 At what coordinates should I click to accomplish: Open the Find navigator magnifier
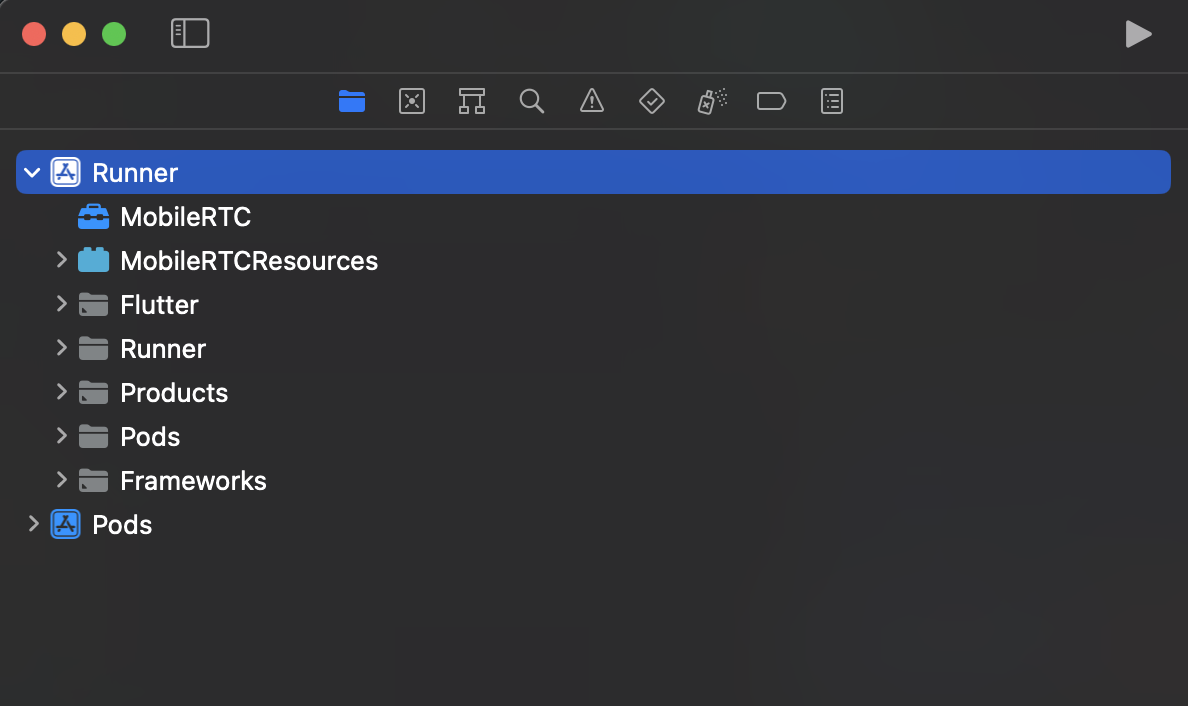pyautogui.click(x=532, y=101)
